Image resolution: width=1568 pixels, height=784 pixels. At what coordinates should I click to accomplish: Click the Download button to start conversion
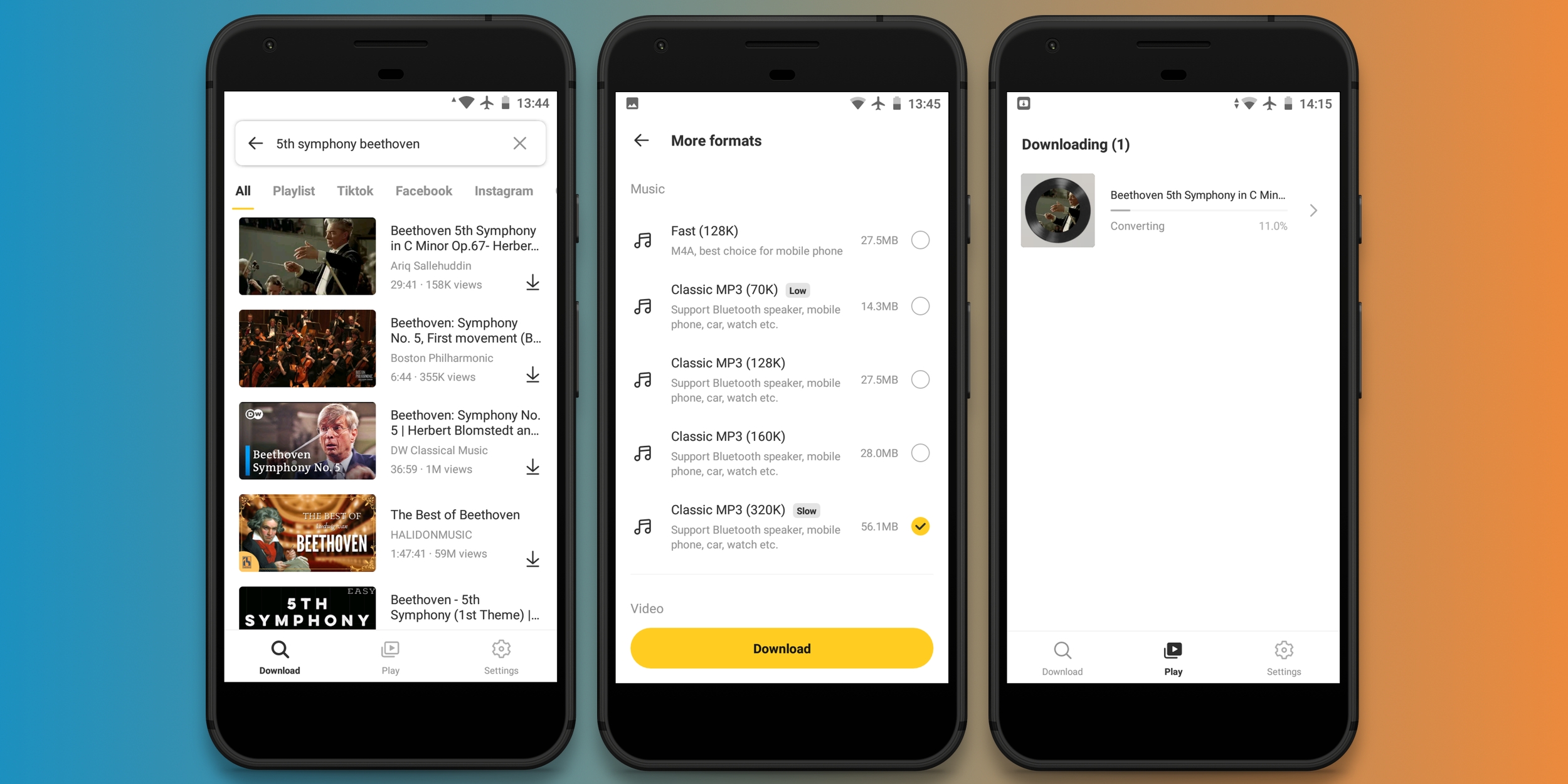[x=783, y=648]
